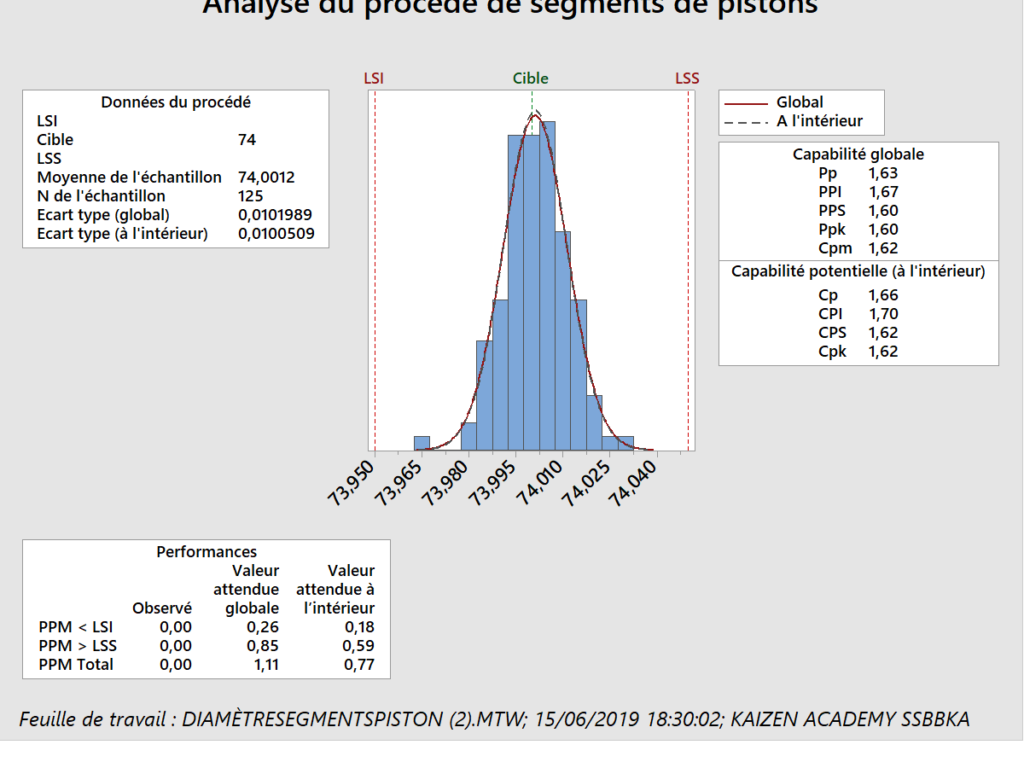The height and width of the screenshot is (768, 1024).
Task: Select the CPI value 1,70
Action: tap(883, 314)
